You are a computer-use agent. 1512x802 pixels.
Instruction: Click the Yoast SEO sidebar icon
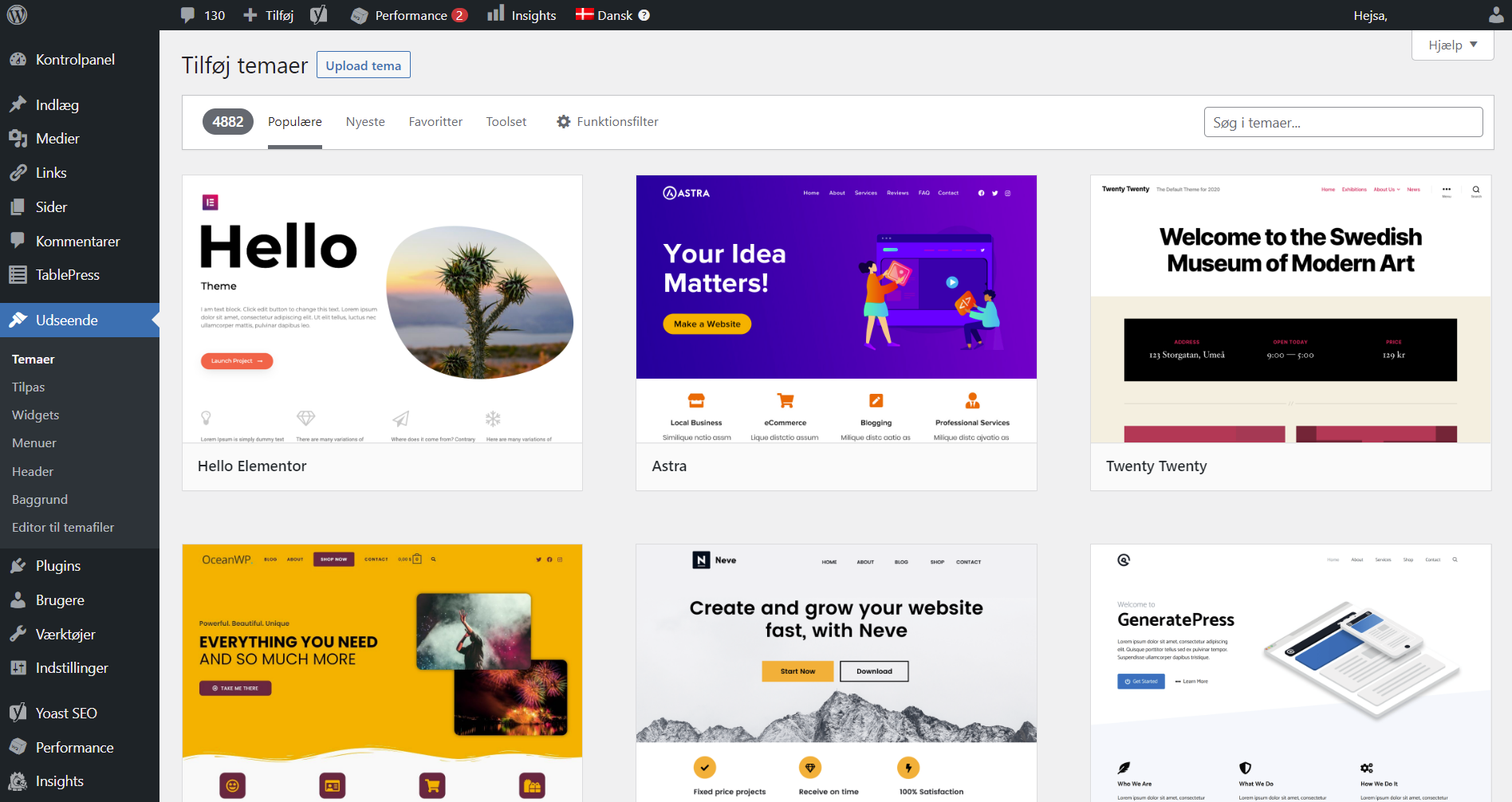coord(18,713)
